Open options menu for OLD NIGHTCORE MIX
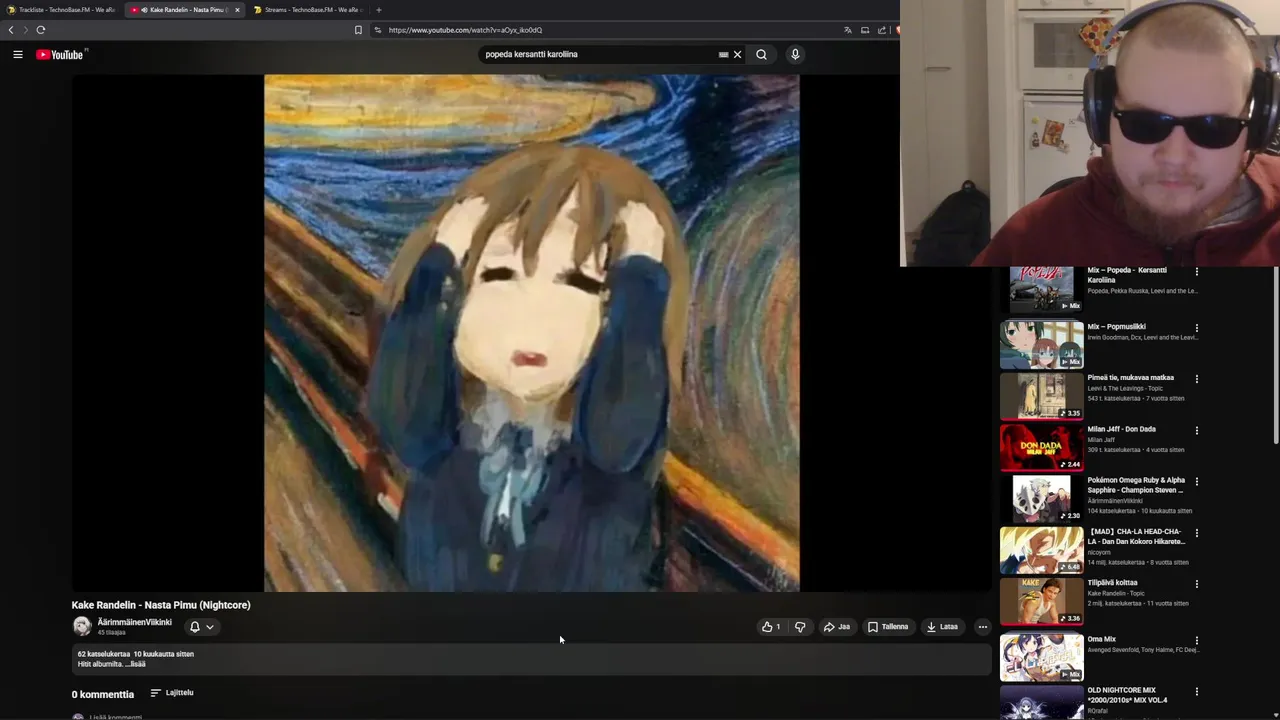Screen dimensions: 1280x720 pyautogui.click(x=1196, y=692)
